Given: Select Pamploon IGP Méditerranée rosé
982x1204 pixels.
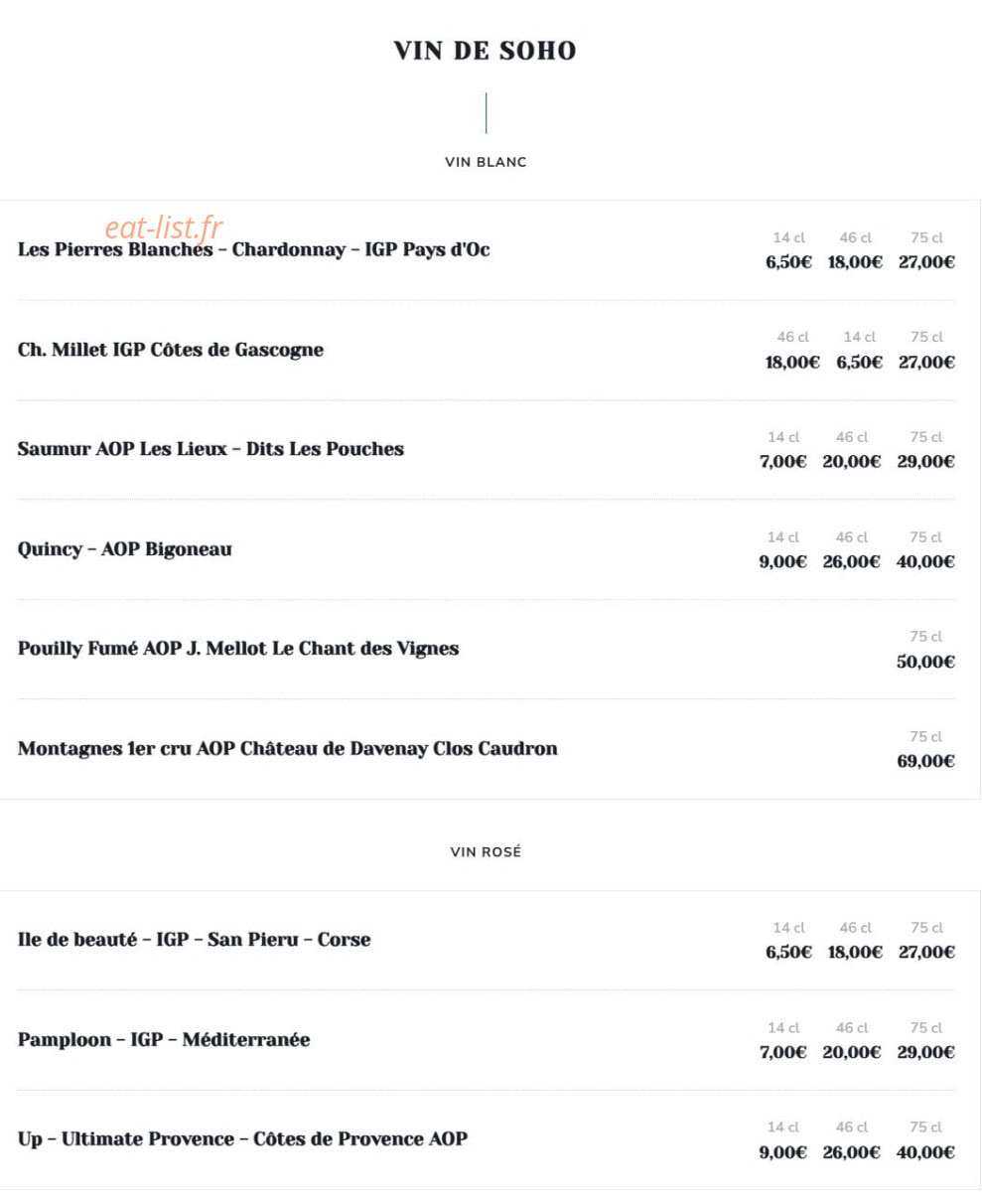Looking at the screenshot, I should pyautogui.click(x=164, y=1040).
